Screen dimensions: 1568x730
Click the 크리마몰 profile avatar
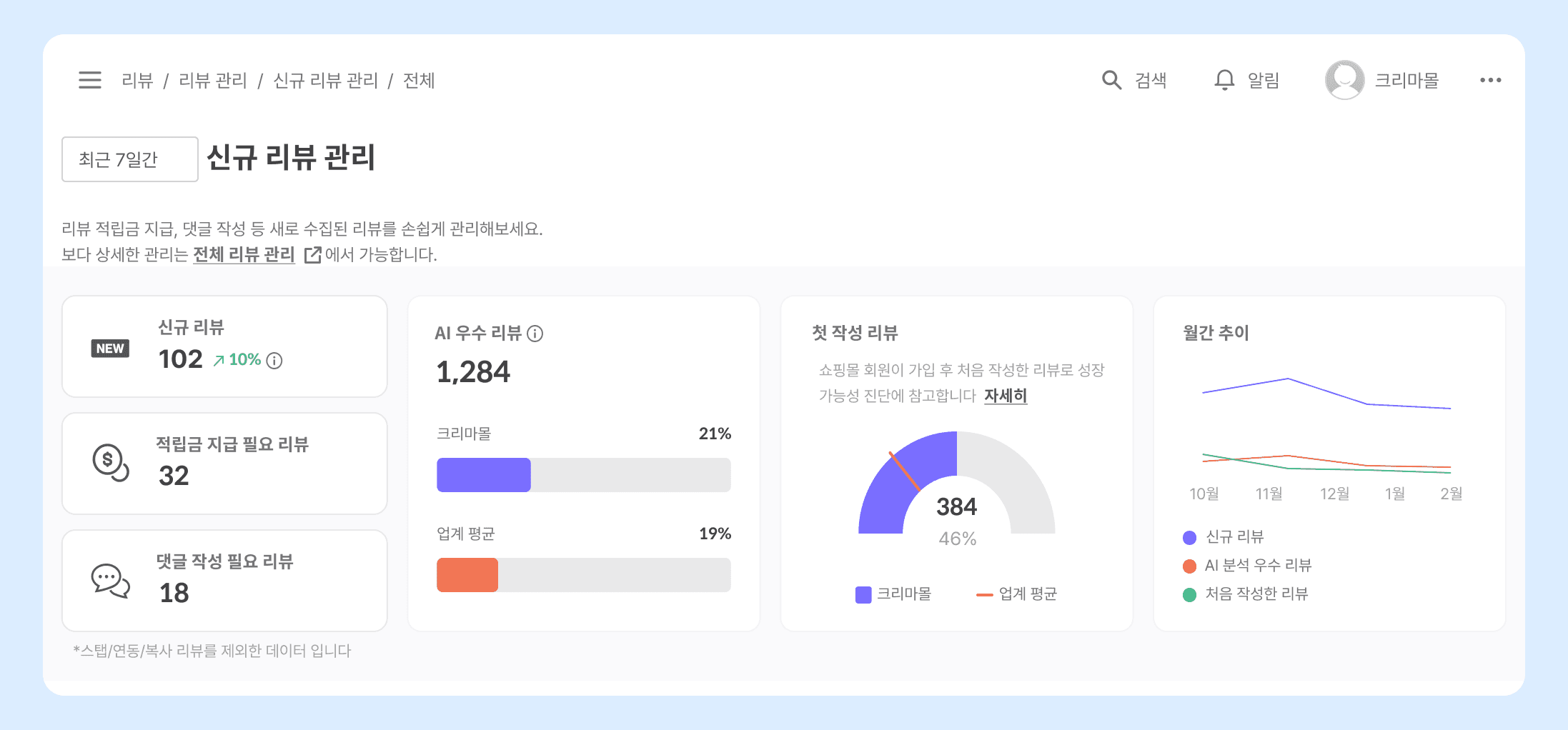coord(1344,80)
